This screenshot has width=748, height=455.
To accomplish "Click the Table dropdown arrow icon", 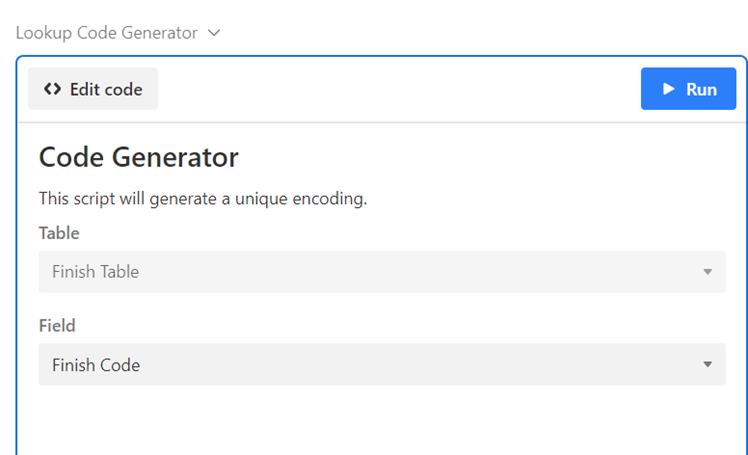I will [707, 272].
